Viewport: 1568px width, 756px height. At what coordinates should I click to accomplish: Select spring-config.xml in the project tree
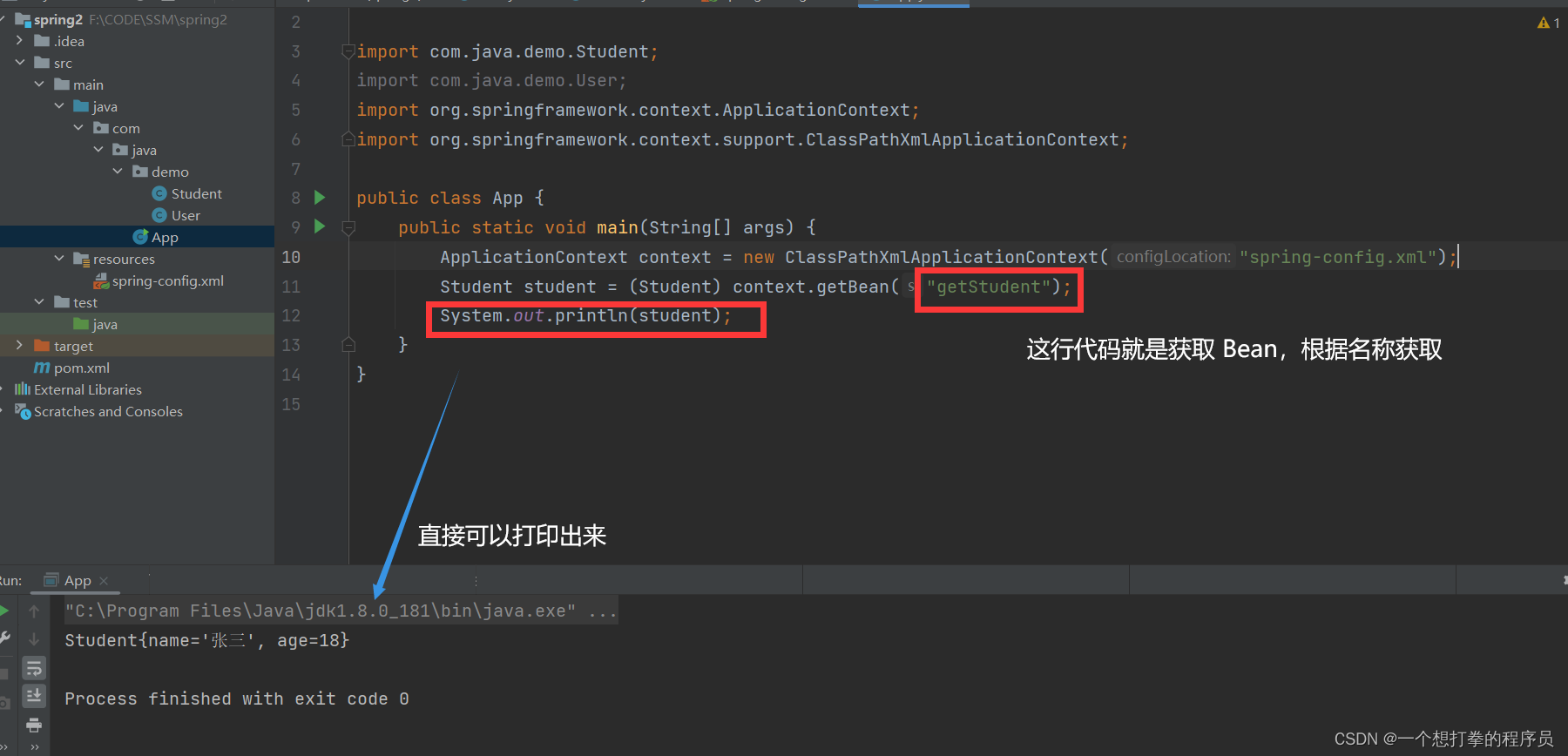click(x=168, y=280)
